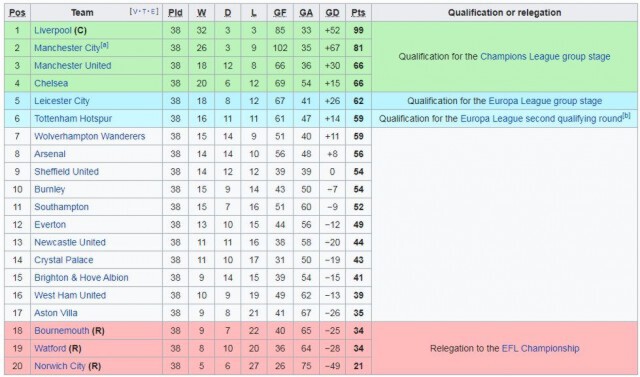
Task: Open the Europa League second qualifying round link
Action: 541,119
